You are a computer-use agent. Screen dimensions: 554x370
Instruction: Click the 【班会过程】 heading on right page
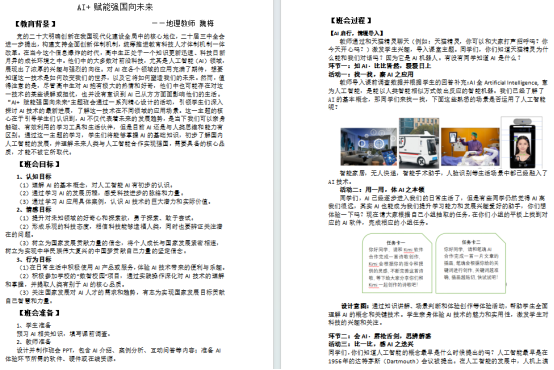351,20
